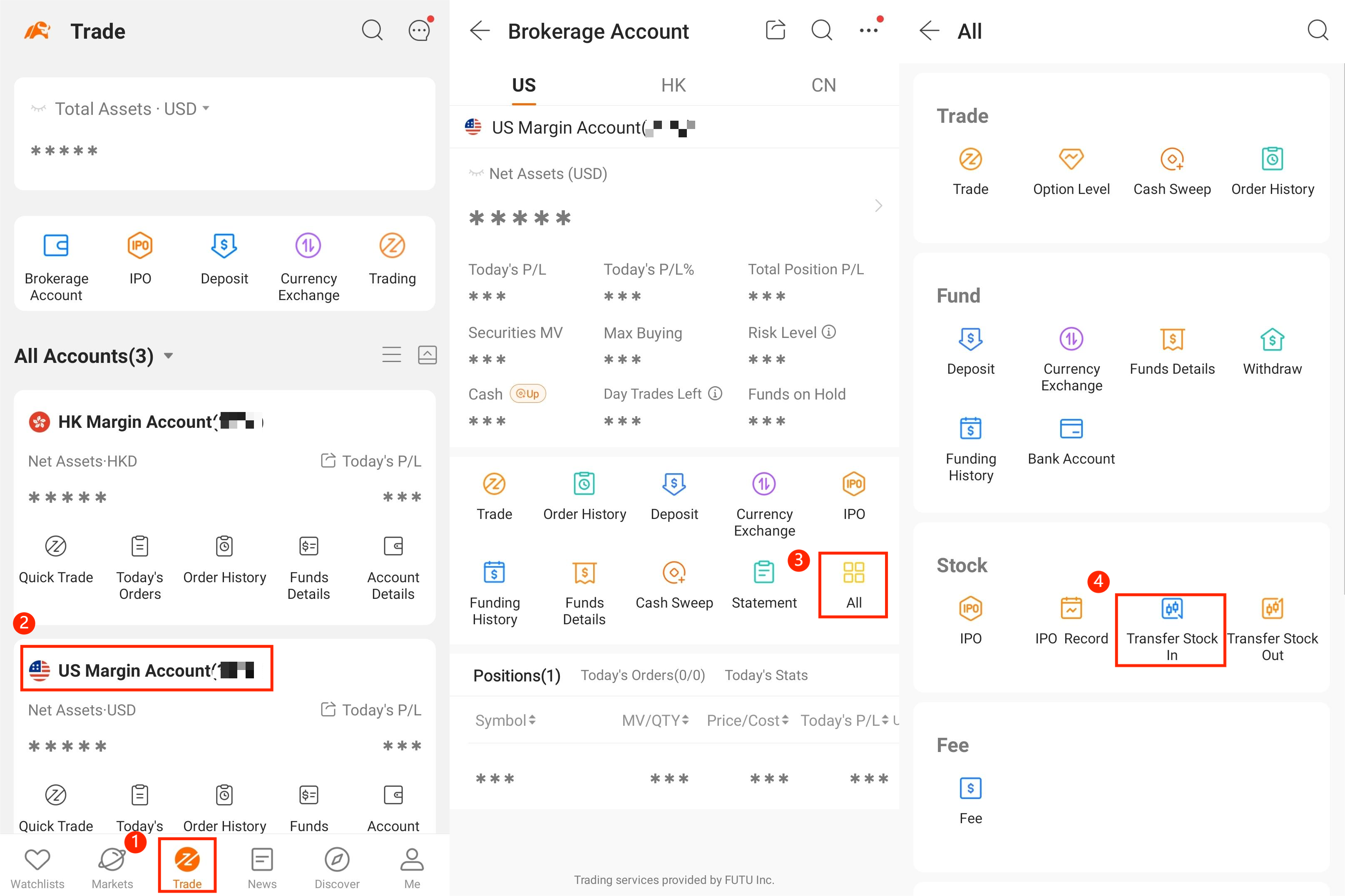Open Transfer Stock In
This screenshot has height=896, width=1345.
tap(1171, 630)
